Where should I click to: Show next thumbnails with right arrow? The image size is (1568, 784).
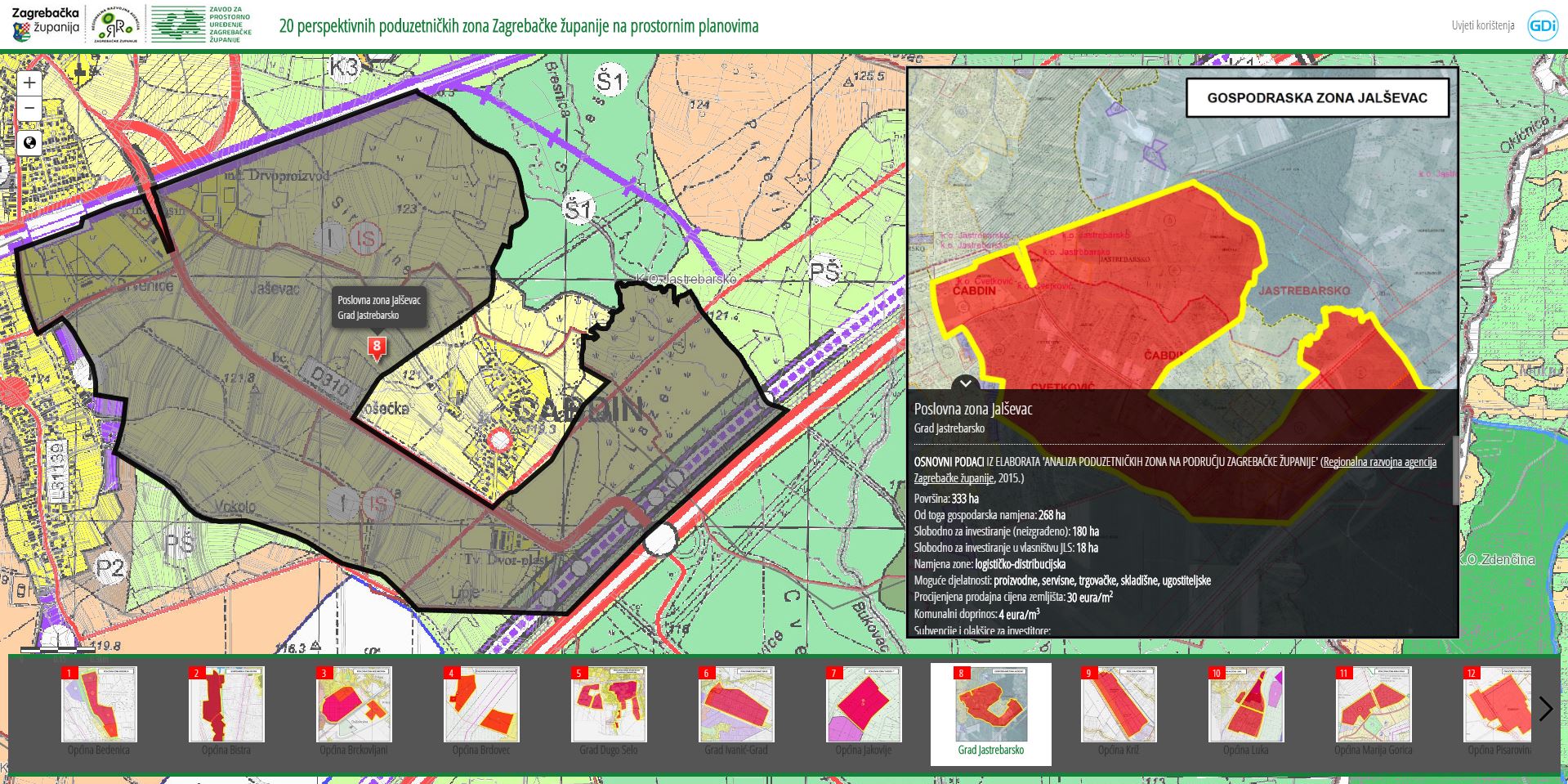tap(1545, 709)
